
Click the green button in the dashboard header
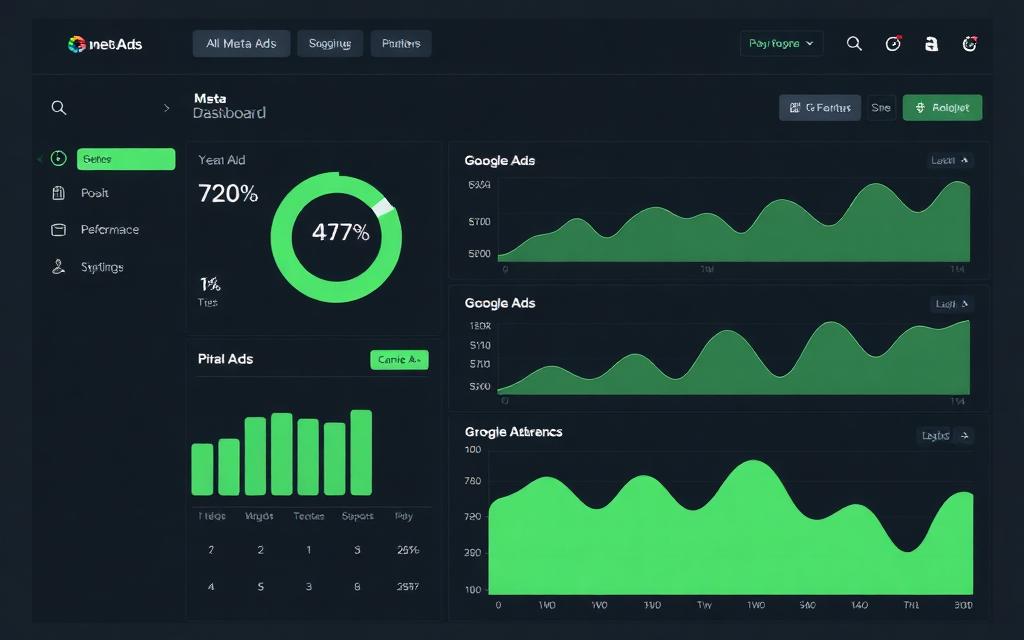click(x=942, y=108)
